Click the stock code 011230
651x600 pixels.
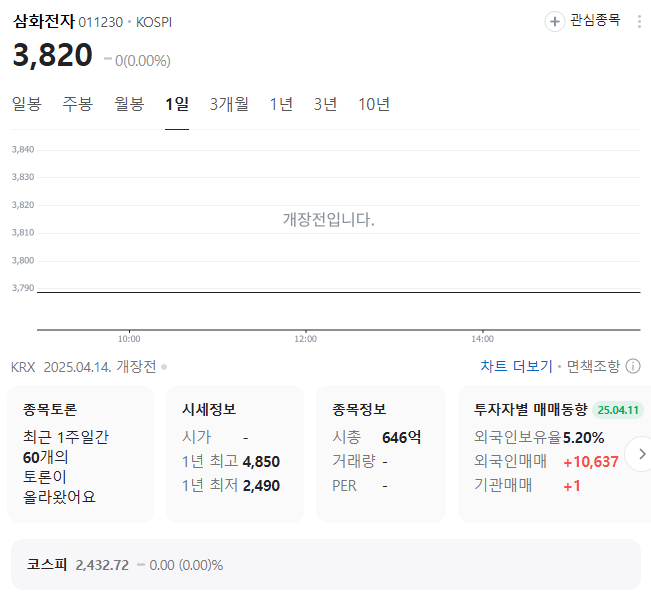click(100, 22)
